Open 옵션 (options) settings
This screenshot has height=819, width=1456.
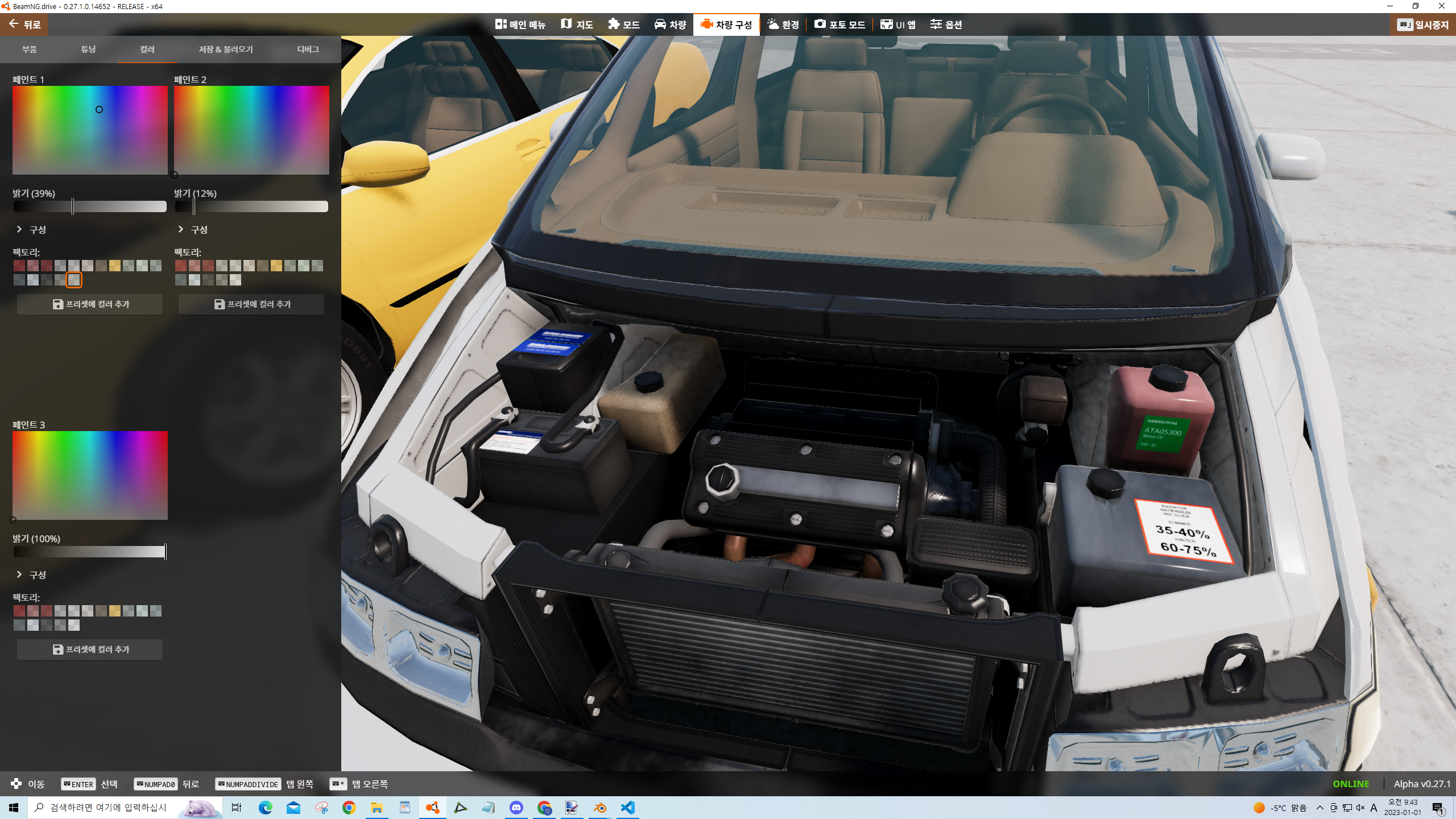pyautogui.click(x=946, y=24)
